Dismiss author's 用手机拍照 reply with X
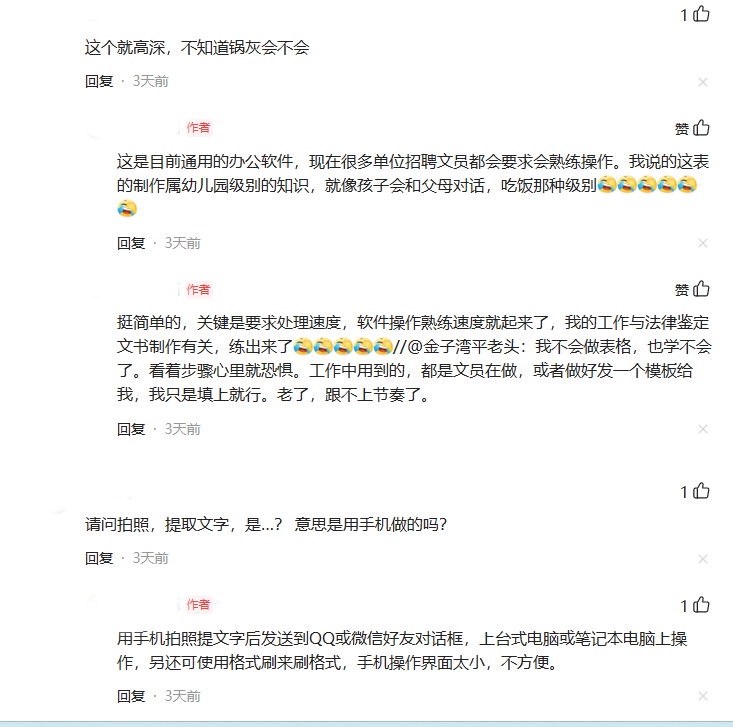 click(x=703, y=696)
